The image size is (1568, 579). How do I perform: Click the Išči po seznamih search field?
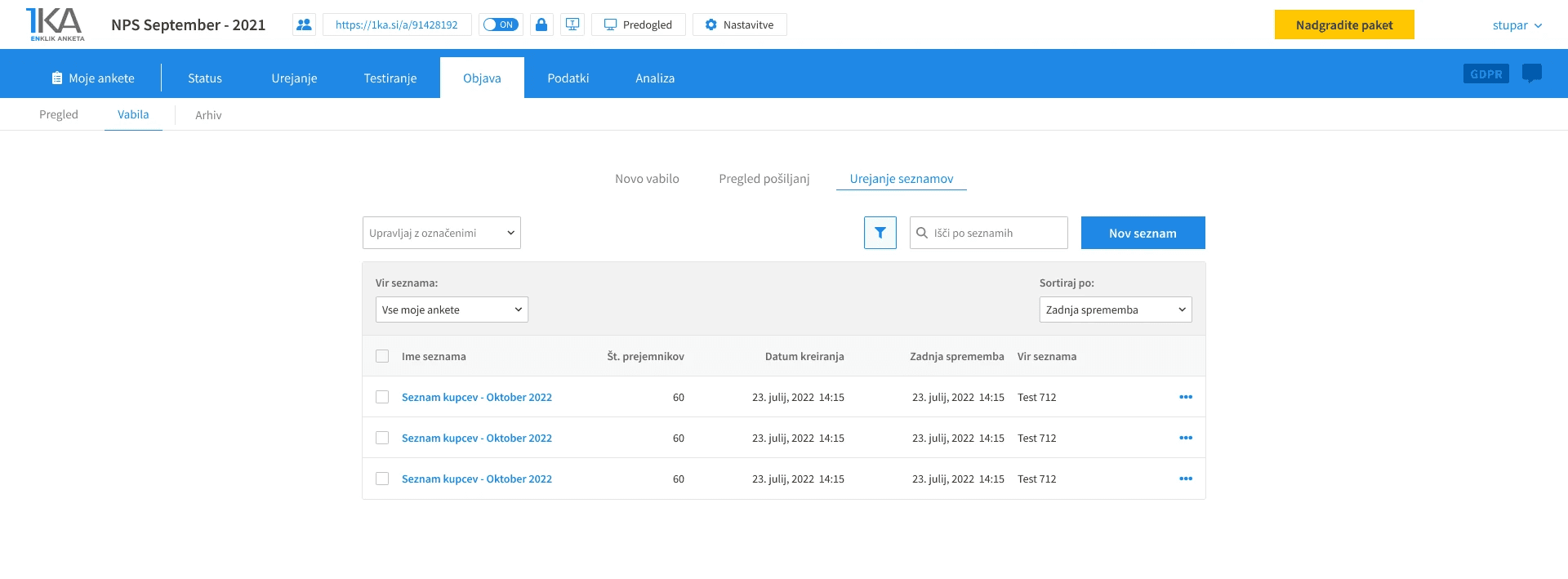(989, 233)
